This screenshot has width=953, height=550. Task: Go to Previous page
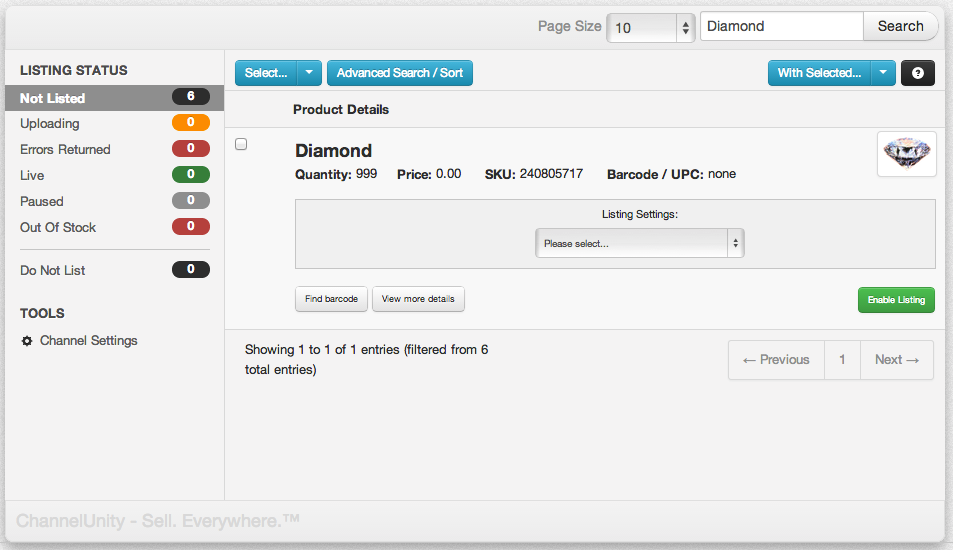click(x=776, y=360)
